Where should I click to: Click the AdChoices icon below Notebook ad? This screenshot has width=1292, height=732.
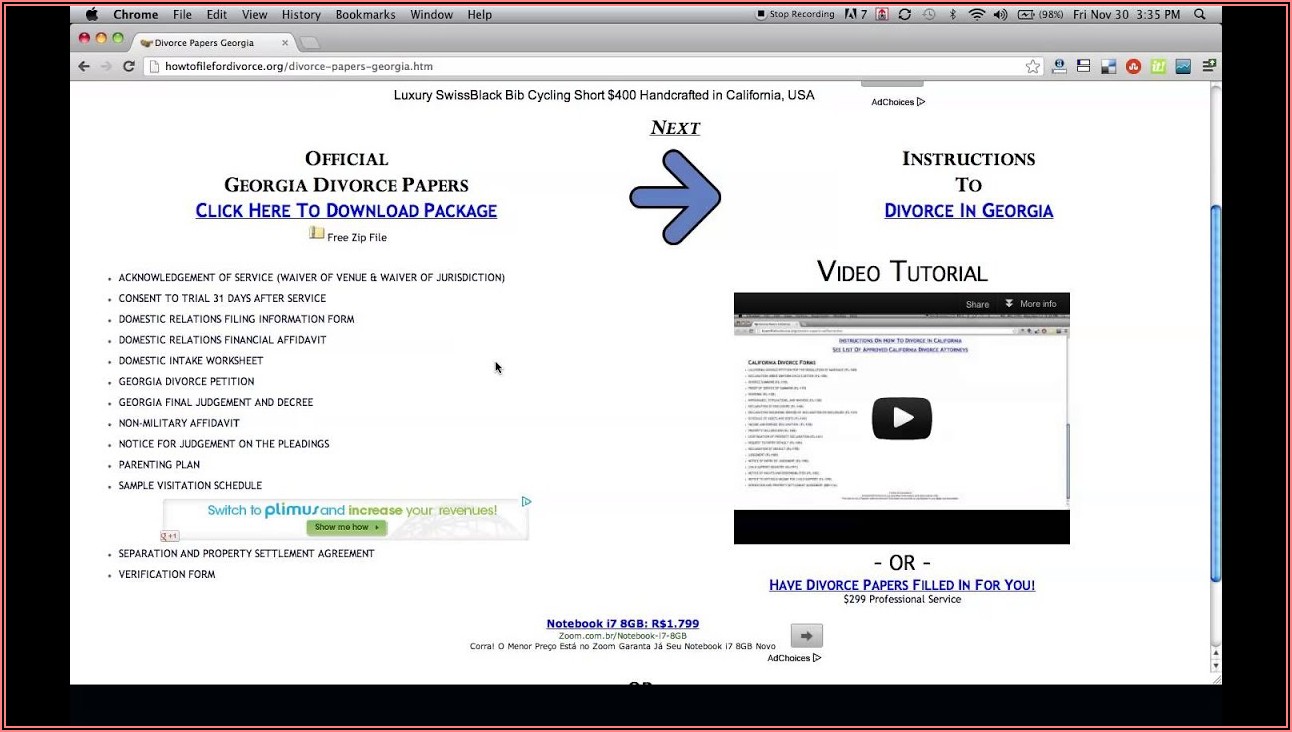(x=817, y=658)
